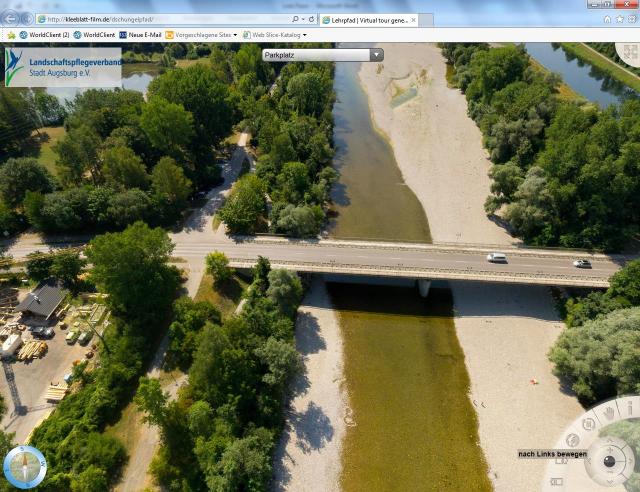The image size is (640, 492).
Task: Refresh the page using reload button
Action: [312, 19]
